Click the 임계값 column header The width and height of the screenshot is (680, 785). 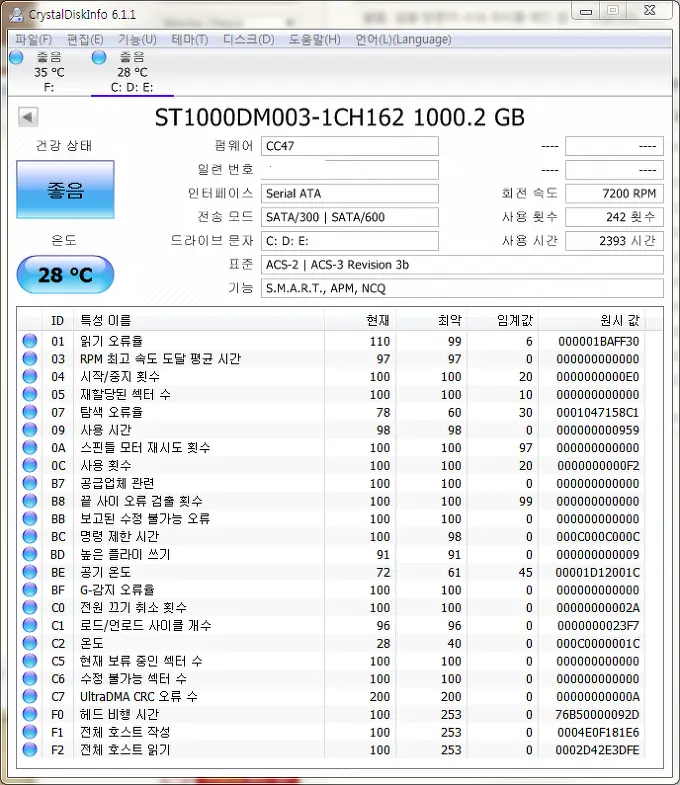tap(503, 320)
